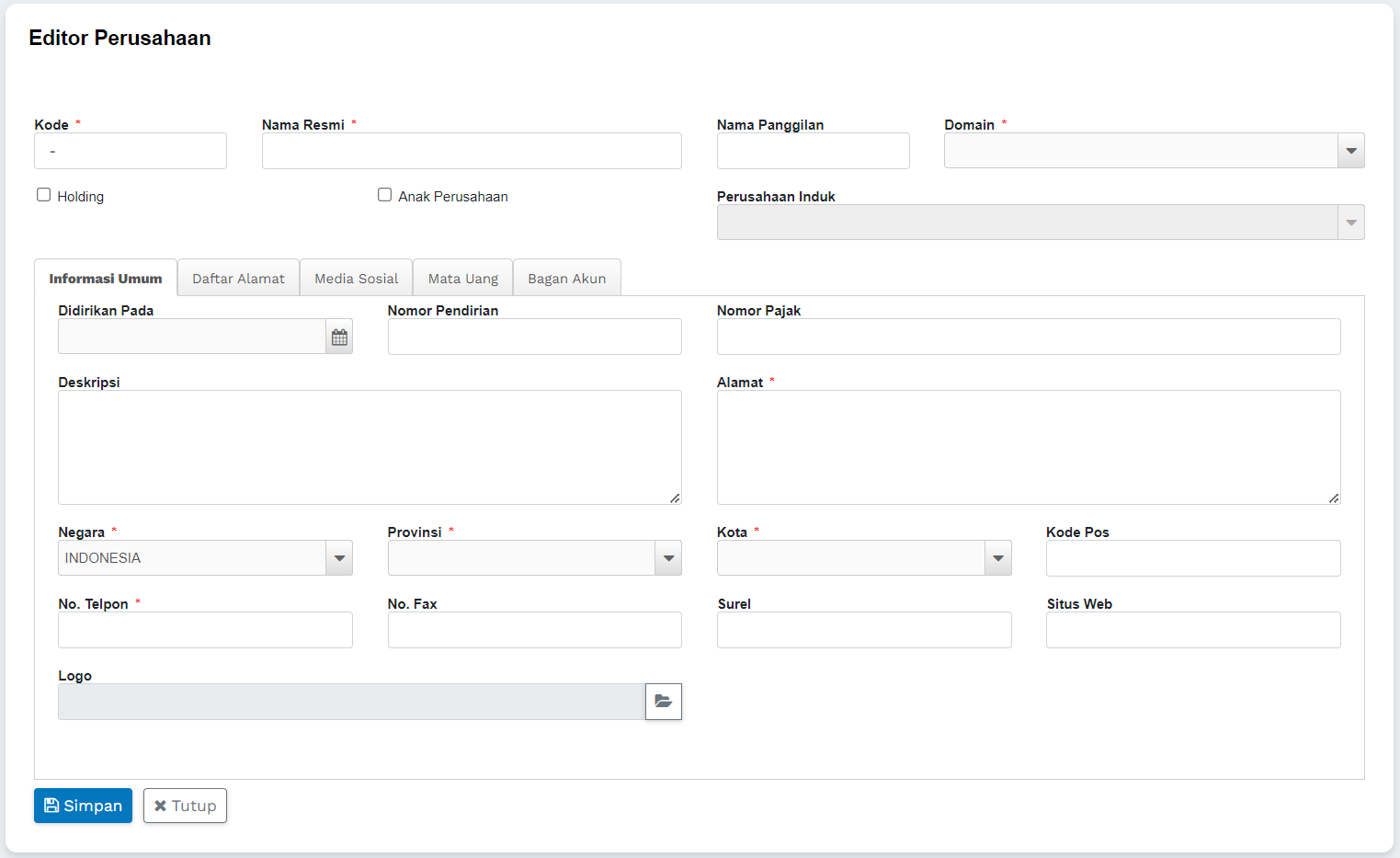Click the Deskripsi text area
This screenshot has width=1400, height=858.
point(370,447)
